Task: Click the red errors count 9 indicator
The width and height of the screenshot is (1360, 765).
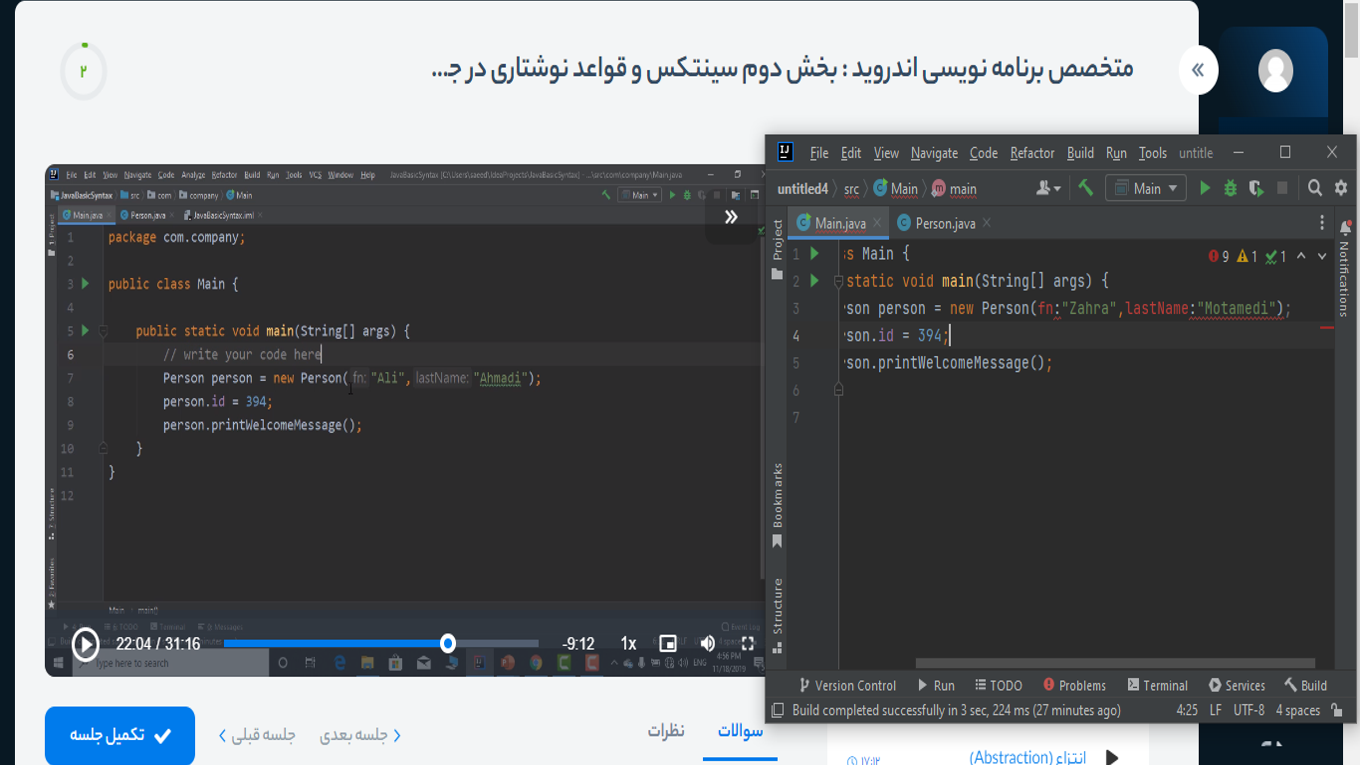Action: pyautogui.click(x=1218, y=257)
